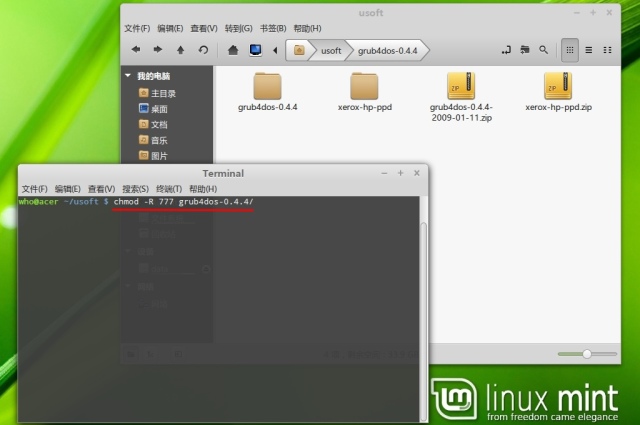Open the grub4dos-0.4.4 folder icon
The image size is (640, 425).
click(267, 87)
